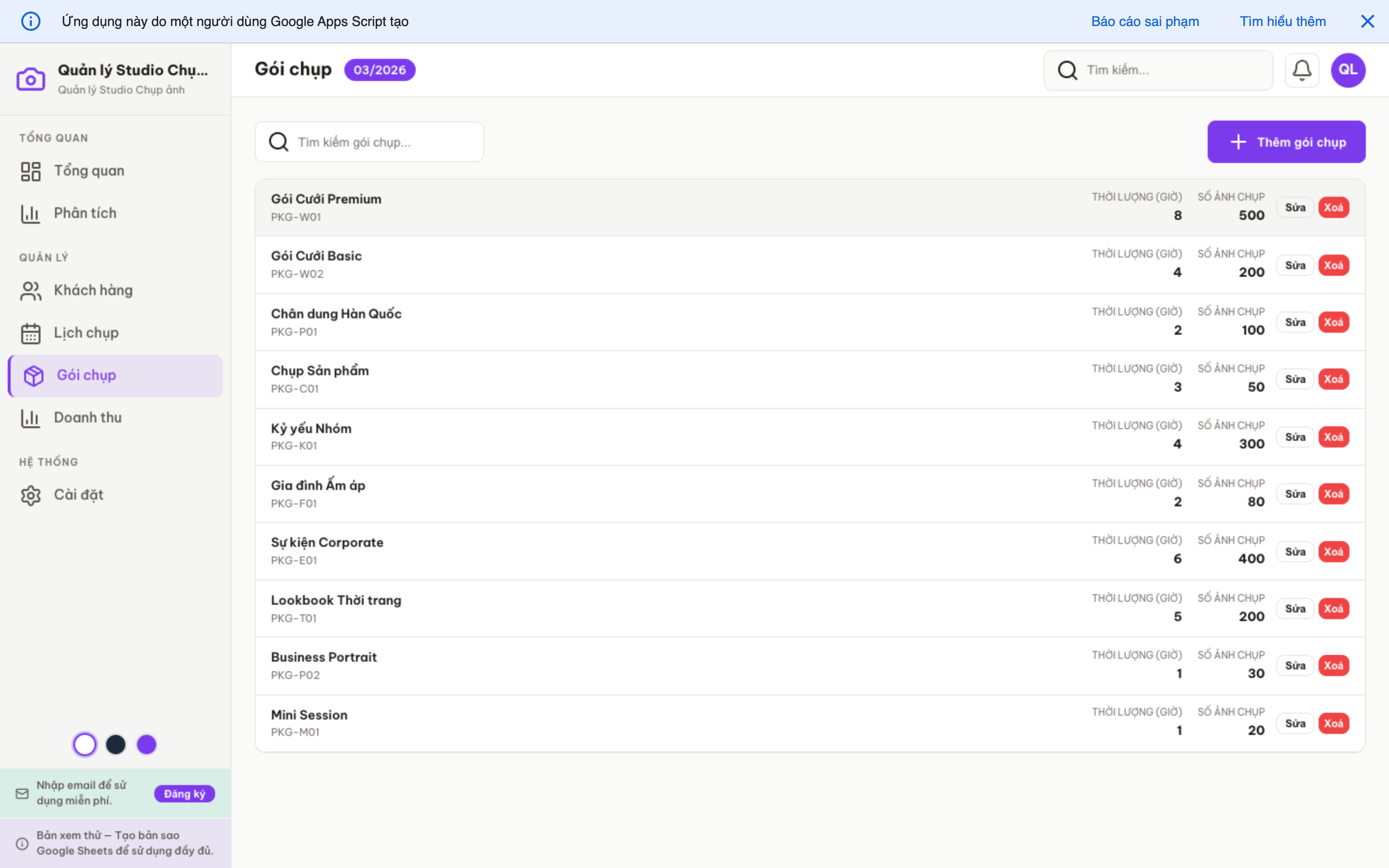Open Khách hàng customer management icon
This screenshot has height=868, width=1389.
point(30,290)
